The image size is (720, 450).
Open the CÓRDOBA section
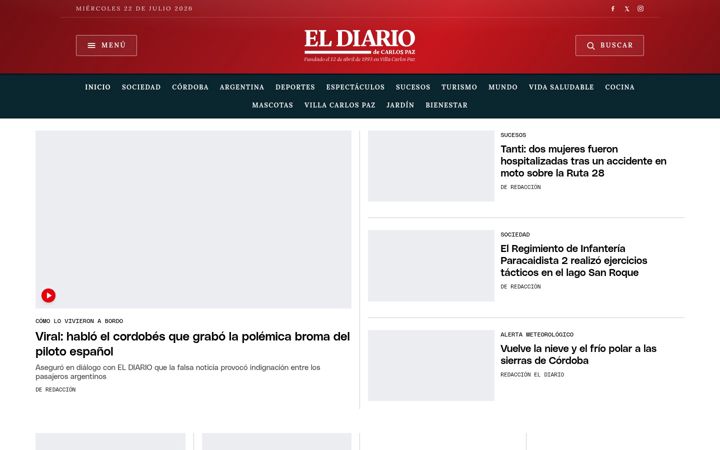(x=190, y=87)
